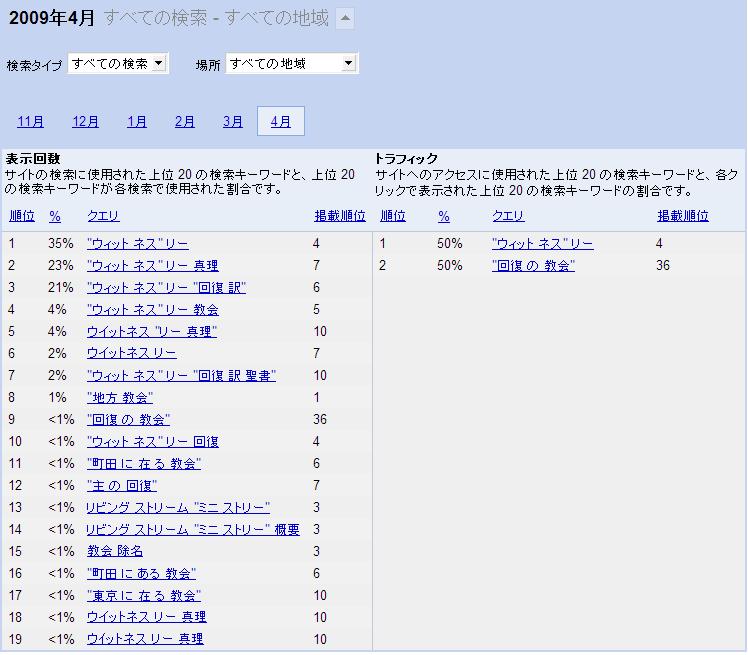This screenshot has width=748, height=655.
Task: Open rank 10 query "ウィットネス"リー 回復
Action: [x=153, y=442]
